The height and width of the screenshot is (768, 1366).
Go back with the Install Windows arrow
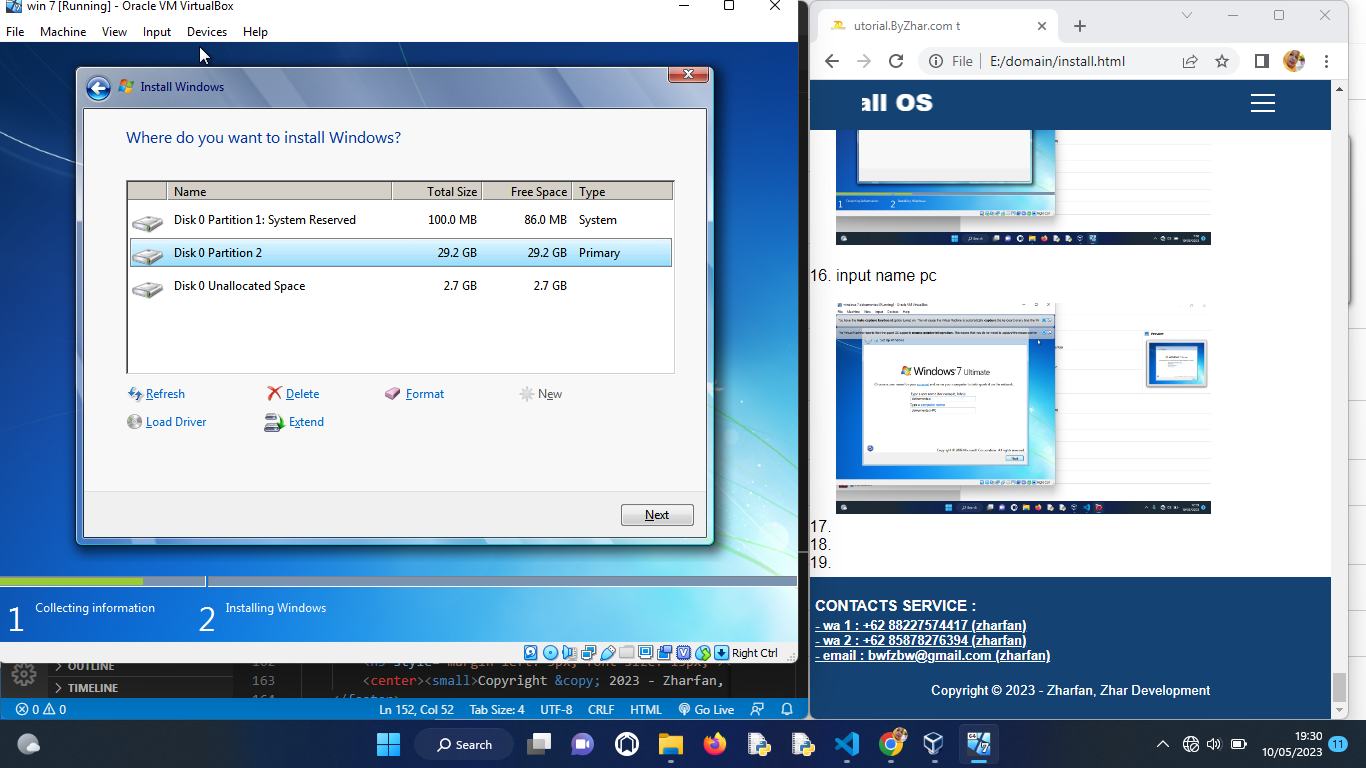point(98,88)
